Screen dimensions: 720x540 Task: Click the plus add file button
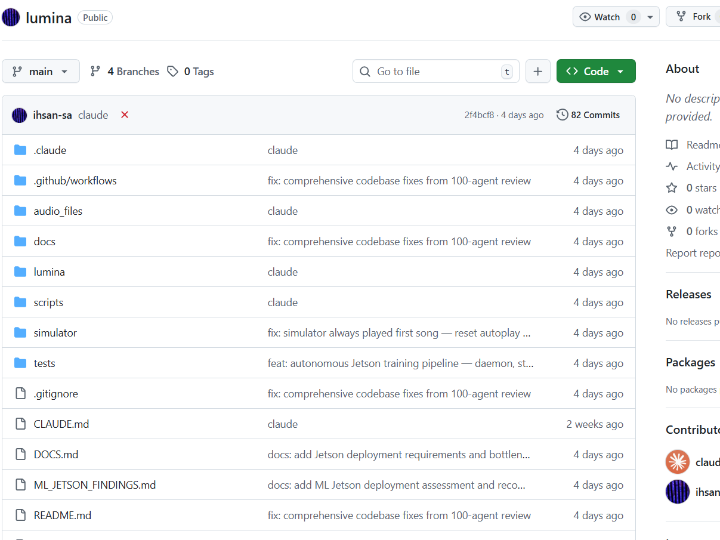pyautogui.click(x=537, y=71)
